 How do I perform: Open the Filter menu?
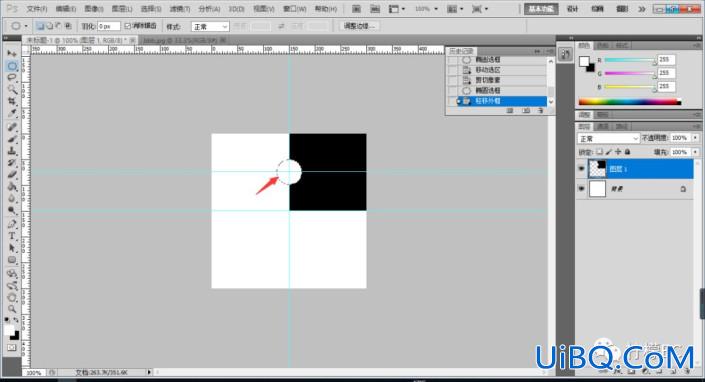point(180,9)
